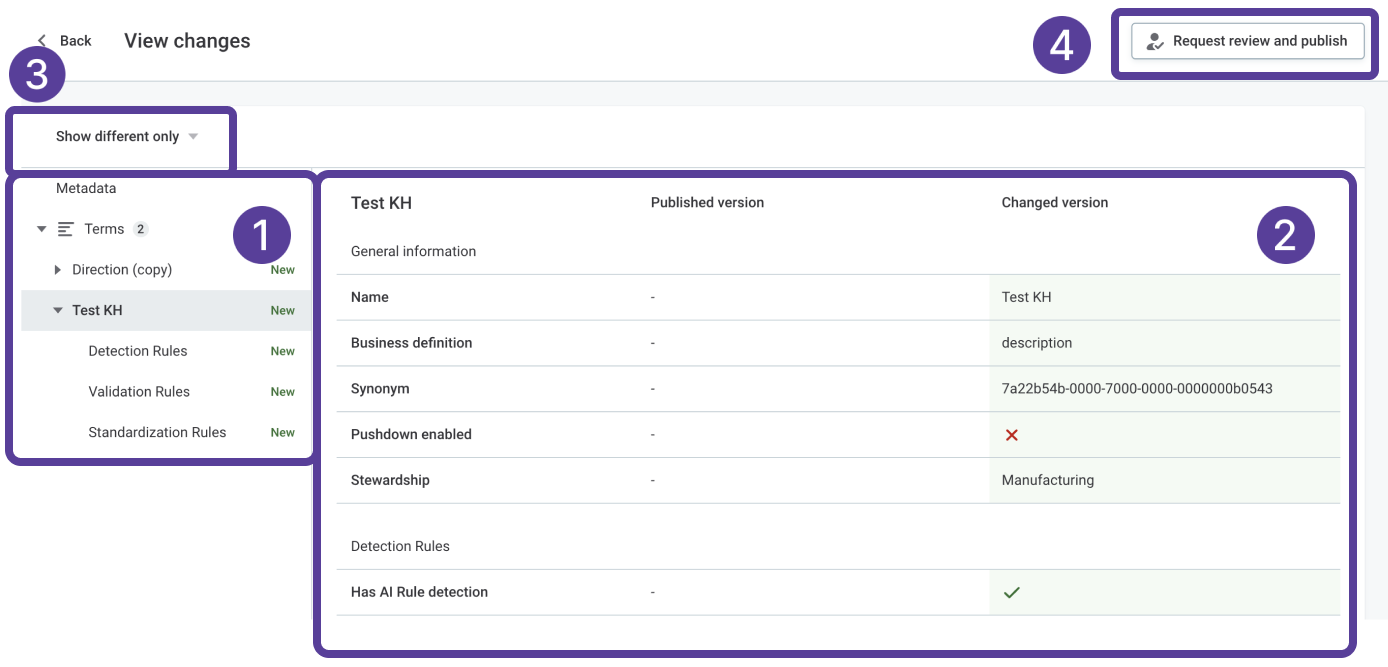Collapse the Terms tree node arrow
The width and height of the screenshot is (1388, 667).
coord(41,229)
